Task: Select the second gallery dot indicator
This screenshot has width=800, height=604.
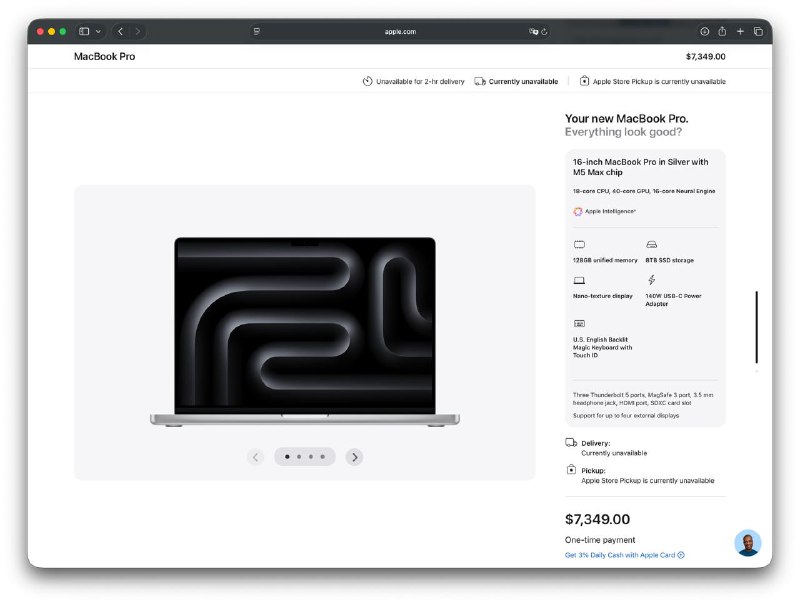Action: click(299, 457)
